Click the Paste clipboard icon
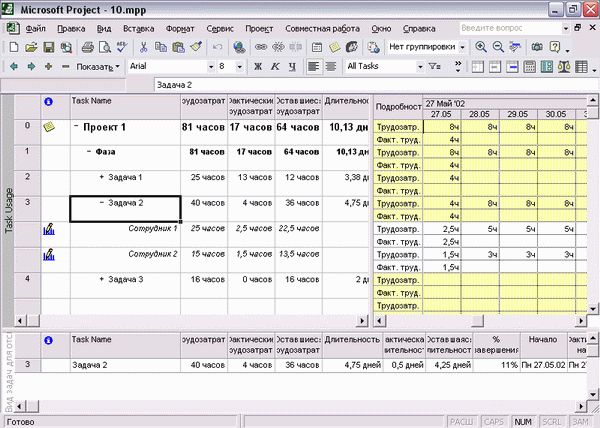Viewport: 600px width, 428px height. (178, 47)
